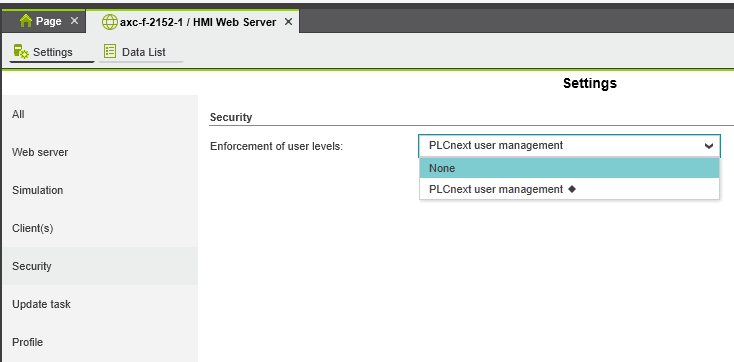Open Profile settings category

click(x=100, y=342)
